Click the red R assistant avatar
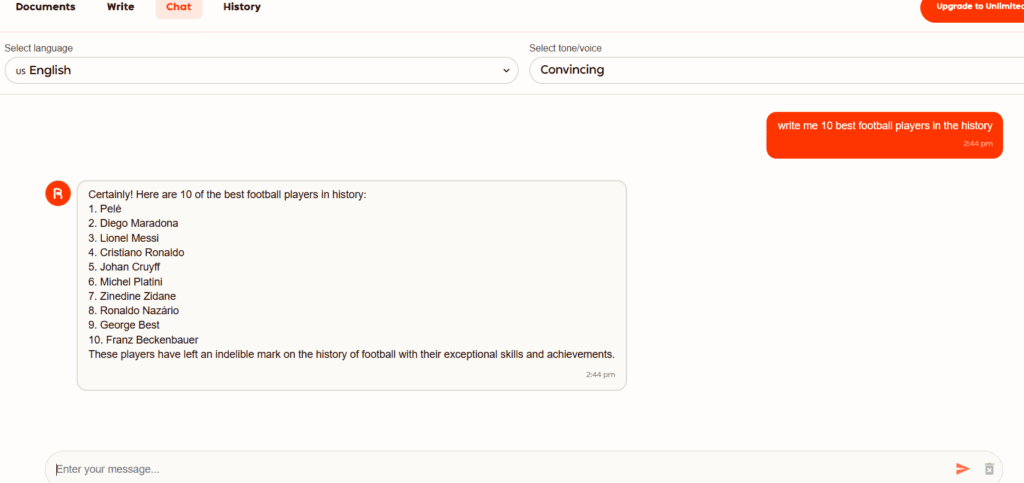The height and width of the screenshot is (483, 1024). 58,193
